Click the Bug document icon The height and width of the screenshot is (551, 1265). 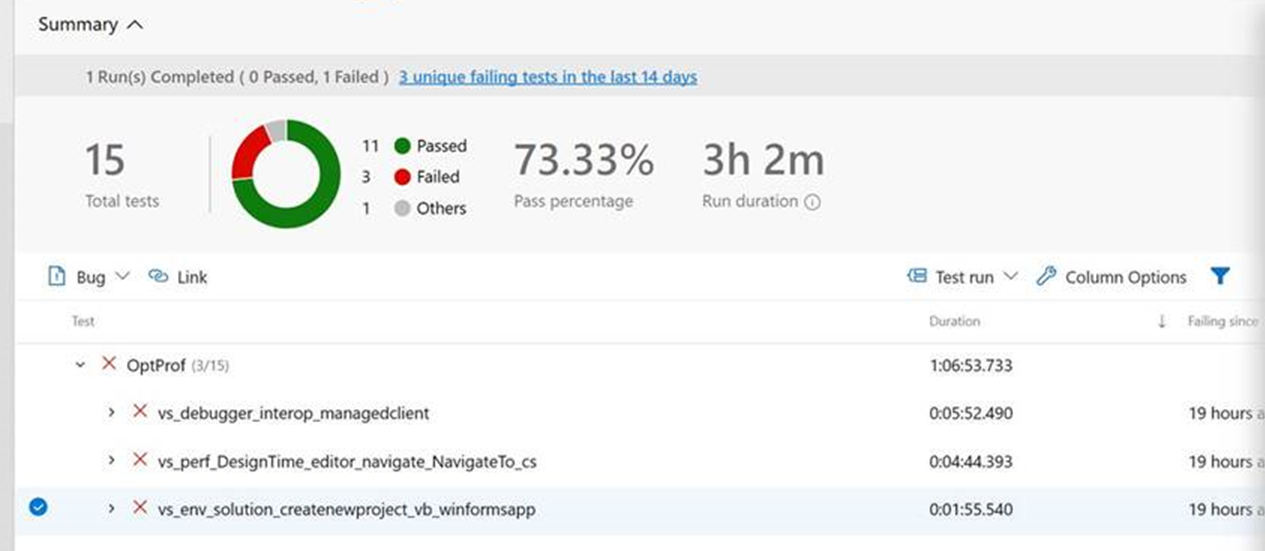[57, 277]
